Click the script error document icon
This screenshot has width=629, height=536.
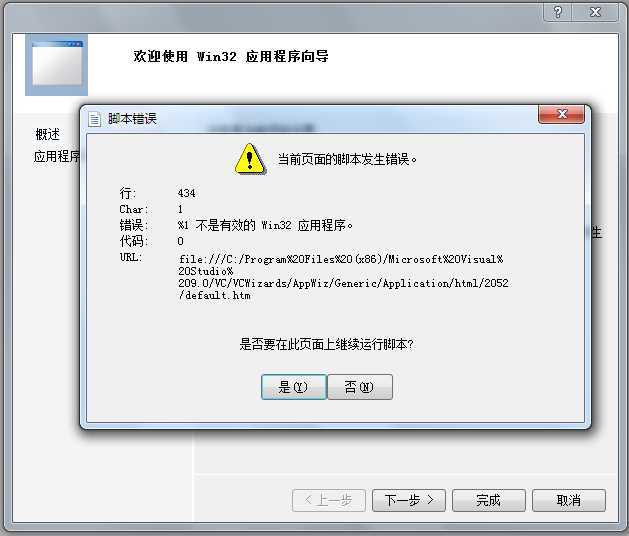(95, 119)
